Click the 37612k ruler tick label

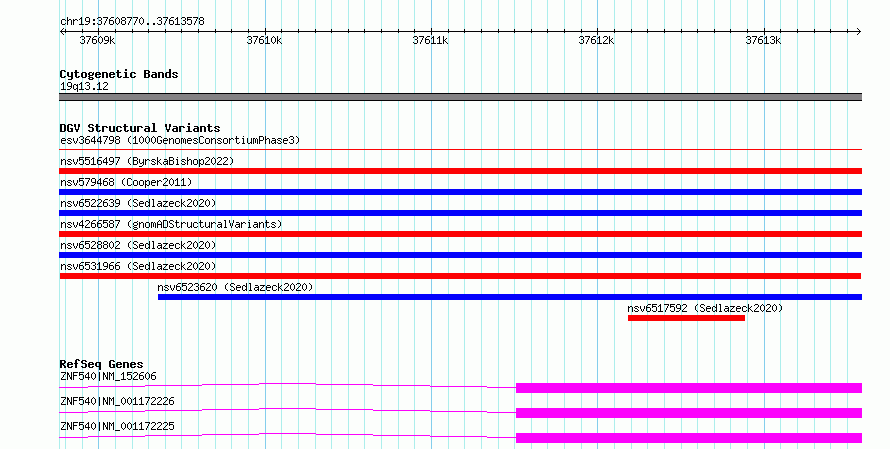coord(596,40)
